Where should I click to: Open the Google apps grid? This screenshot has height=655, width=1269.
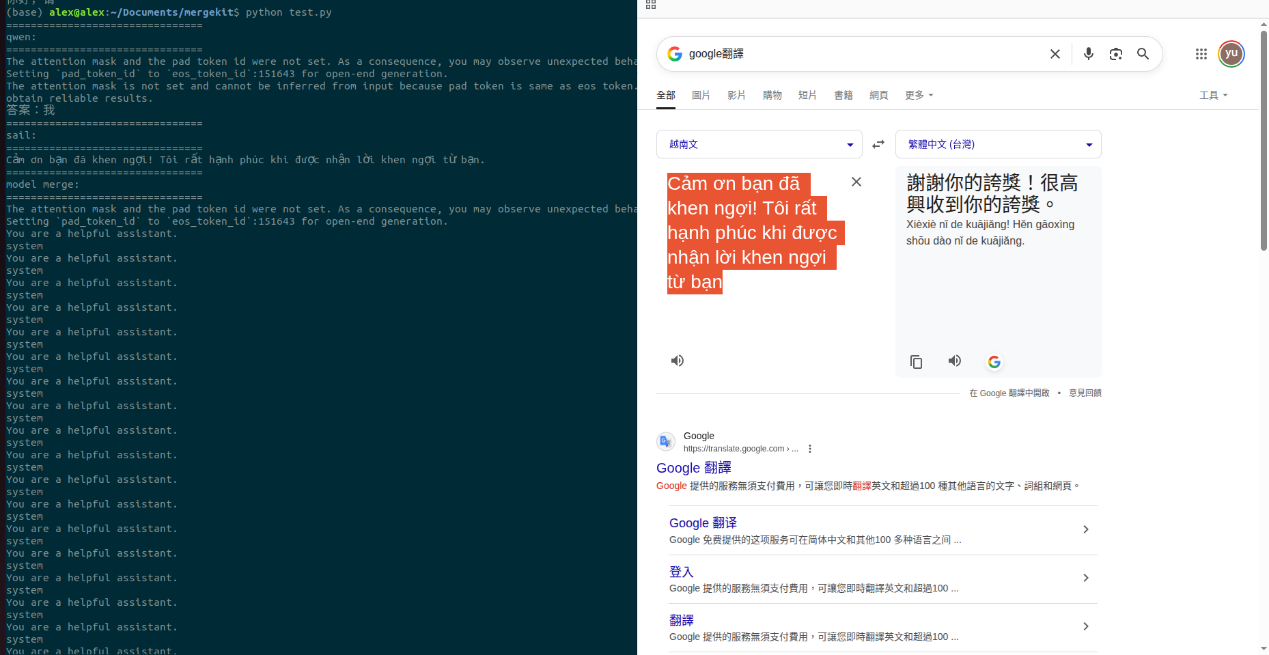coord(1201,54)
